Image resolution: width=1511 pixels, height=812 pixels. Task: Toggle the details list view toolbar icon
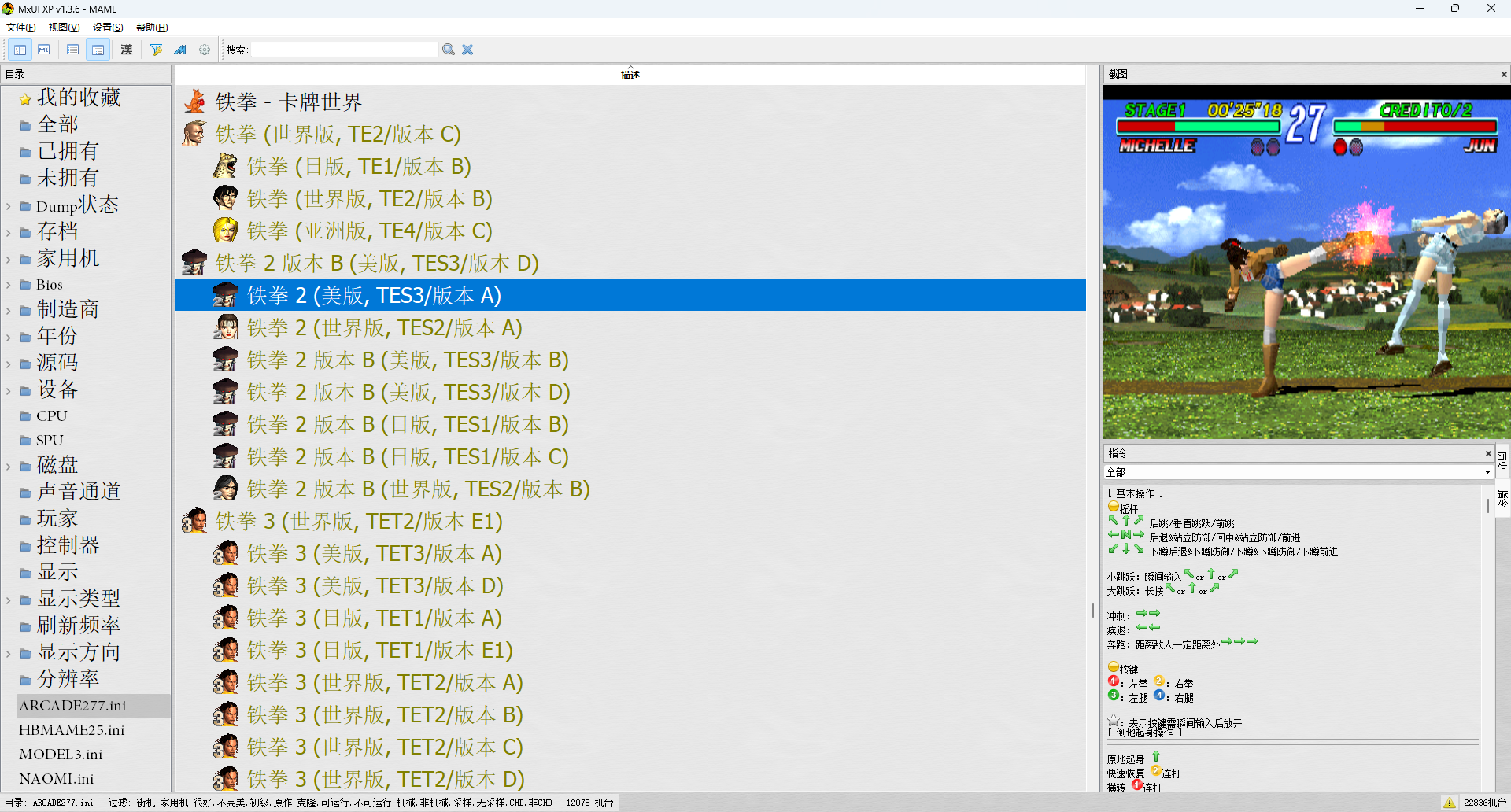(98, 50)
